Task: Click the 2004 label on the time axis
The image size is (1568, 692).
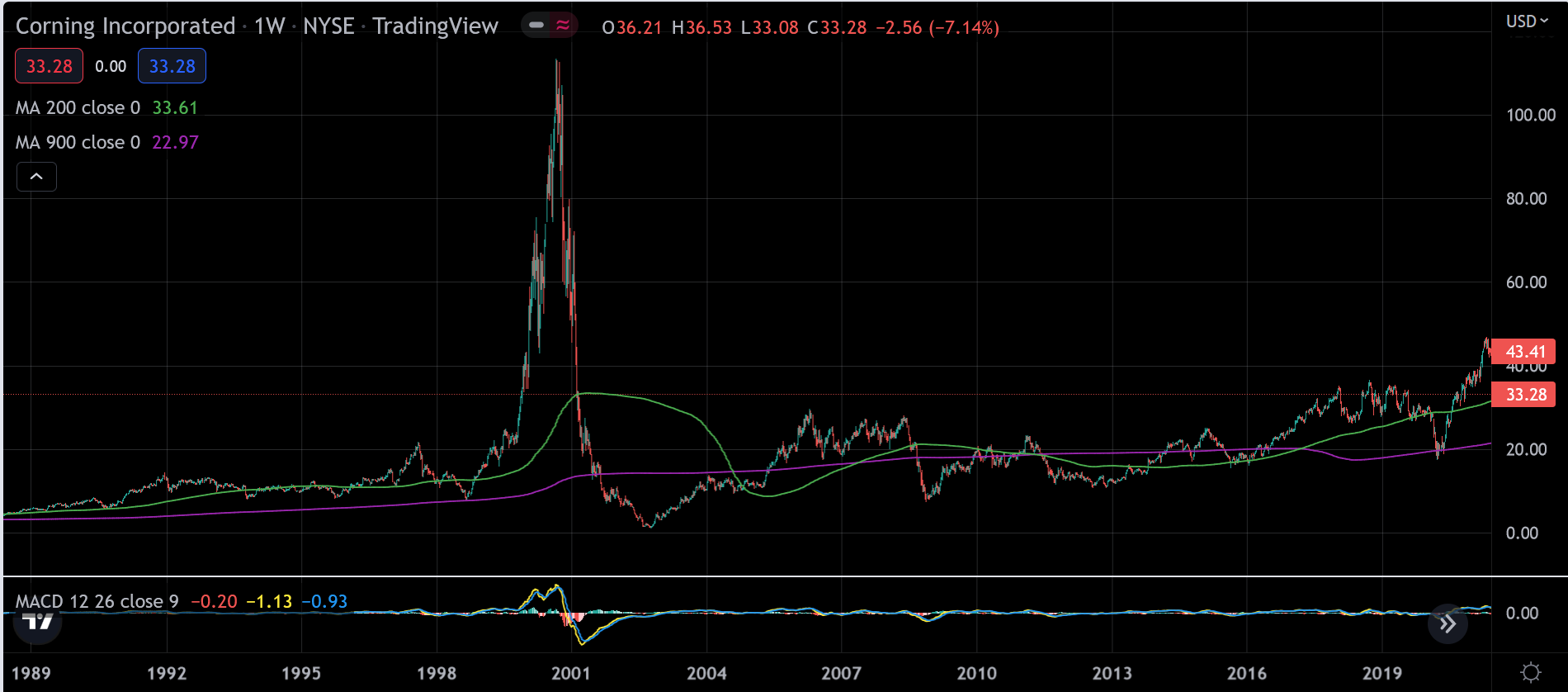Action: coord(706,673)
